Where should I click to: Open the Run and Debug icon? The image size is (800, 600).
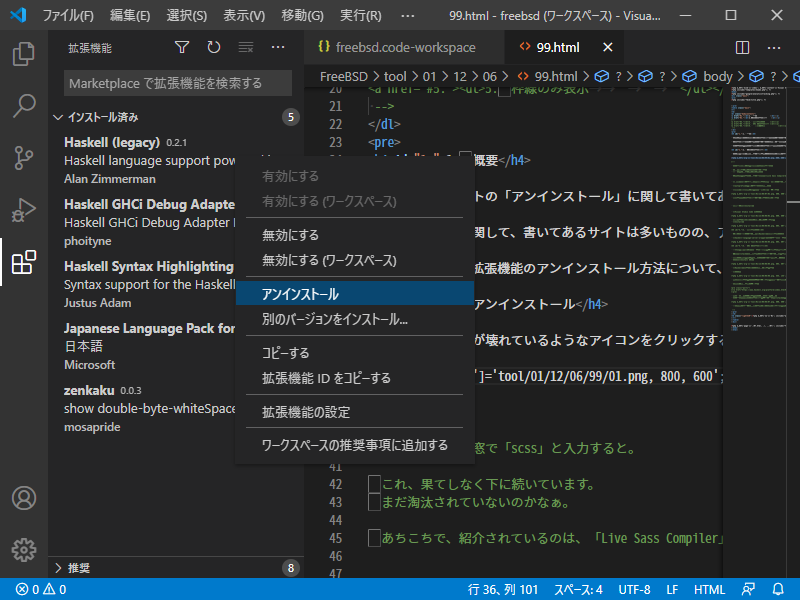[23, 209]
